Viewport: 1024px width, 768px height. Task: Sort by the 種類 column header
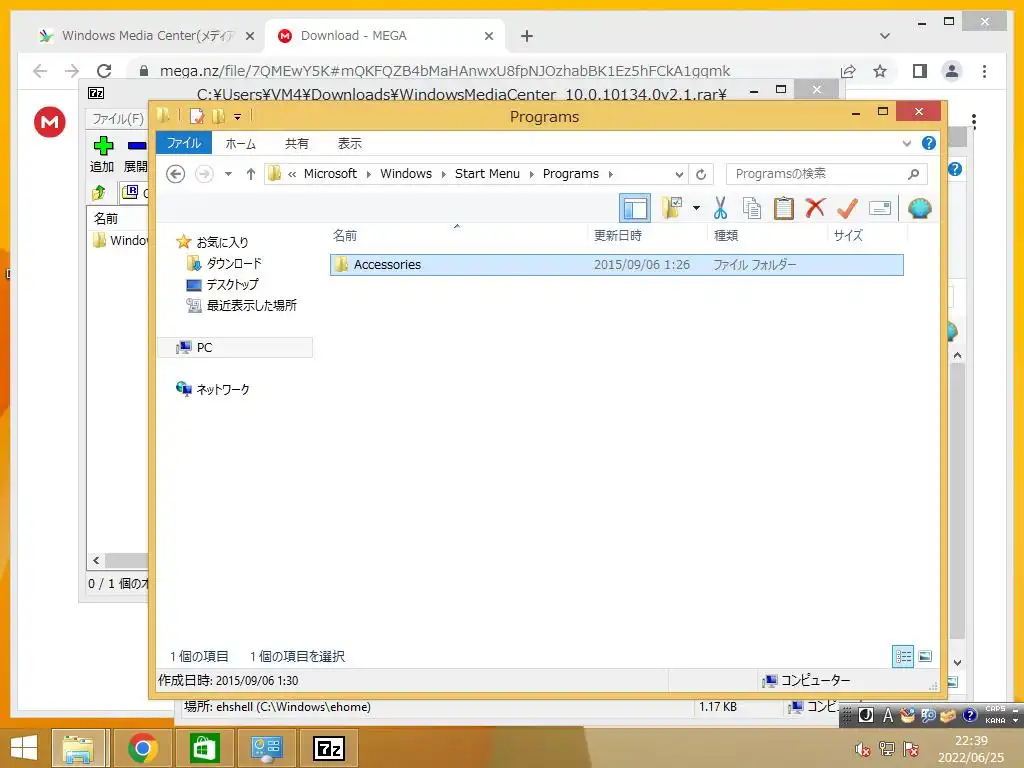tap(767, 235)
